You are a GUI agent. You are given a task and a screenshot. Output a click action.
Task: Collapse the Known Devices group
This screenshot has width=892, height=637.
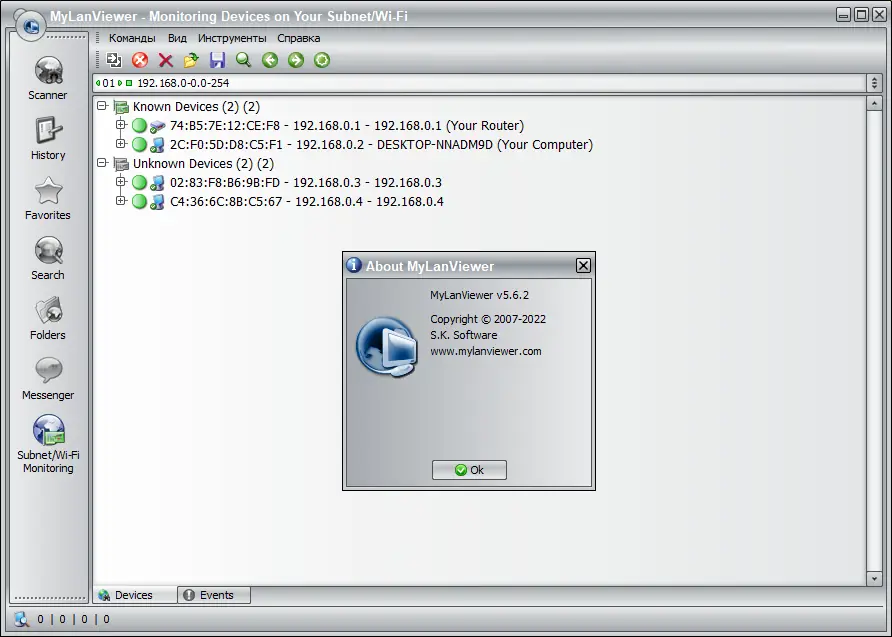(x=102, y=106)
